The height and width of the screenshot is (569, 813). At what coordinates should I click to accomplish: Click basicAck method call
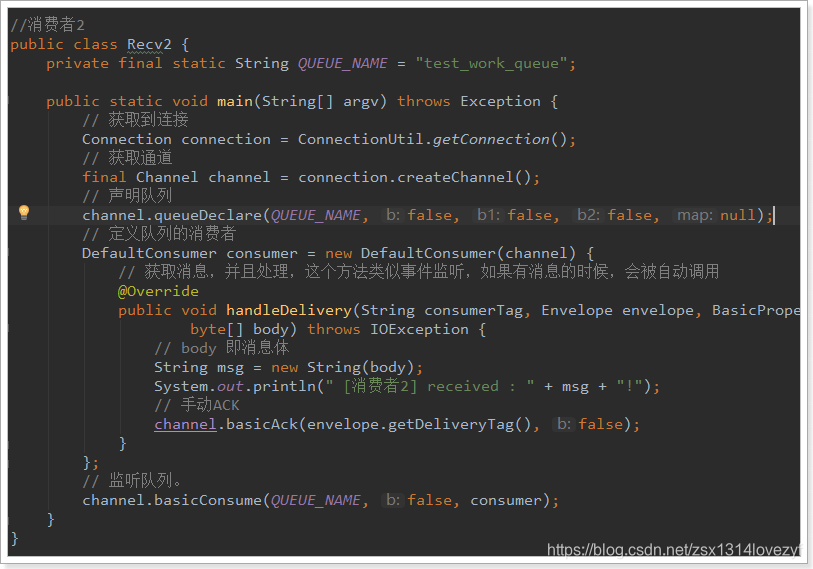[262, 424]
